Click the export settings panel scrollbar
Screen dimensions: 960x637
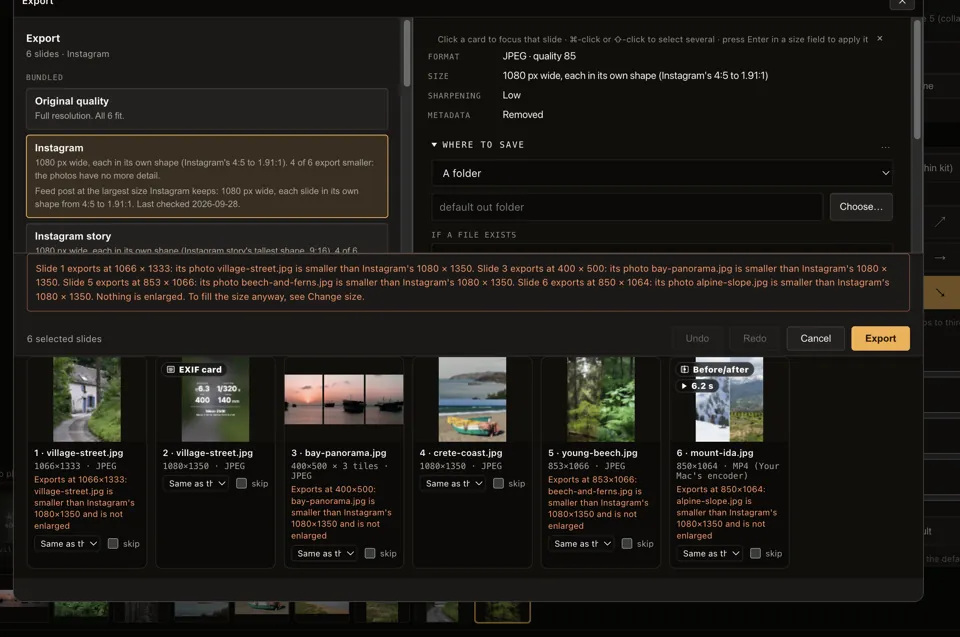[x=917, y=80]
